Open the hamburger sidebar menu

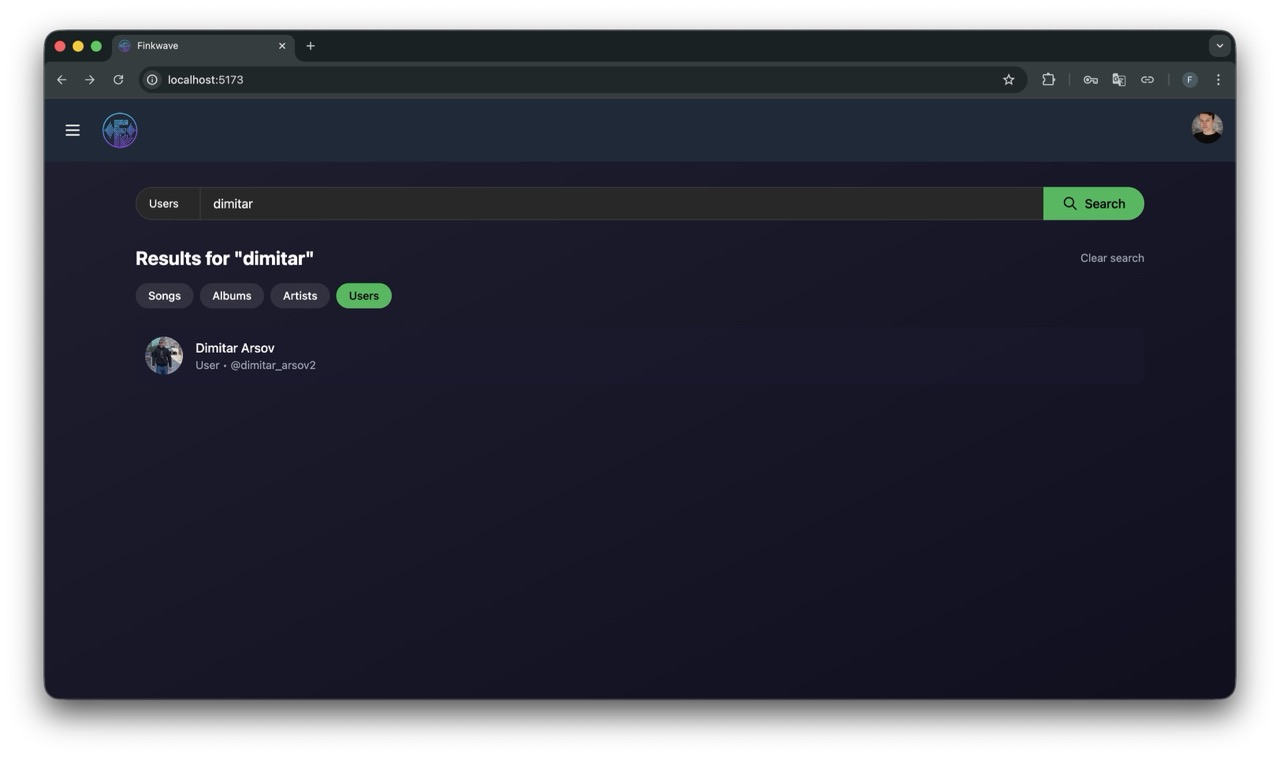click(x=72, y=130)
